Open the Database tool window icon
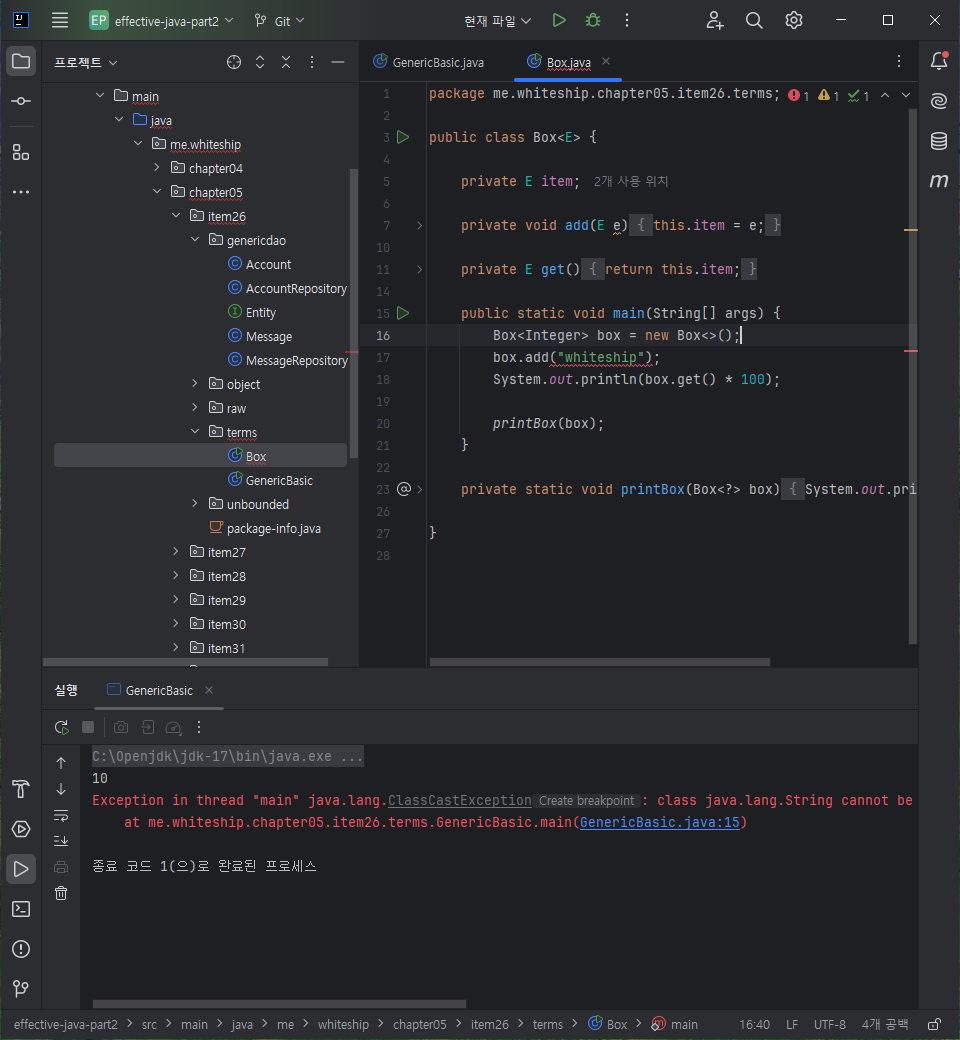Screen dimensions: 960x1040 coord(938,141)
